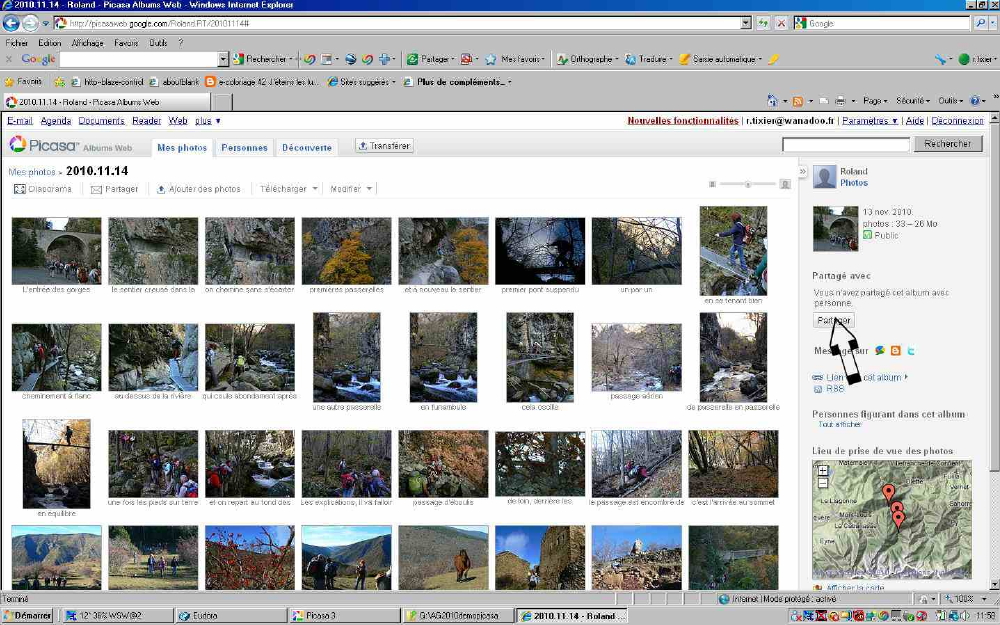The height and width of the screenshot is (625, 1000).
Task: Click the Twitter share icon
Action: [x=911, y=350]
